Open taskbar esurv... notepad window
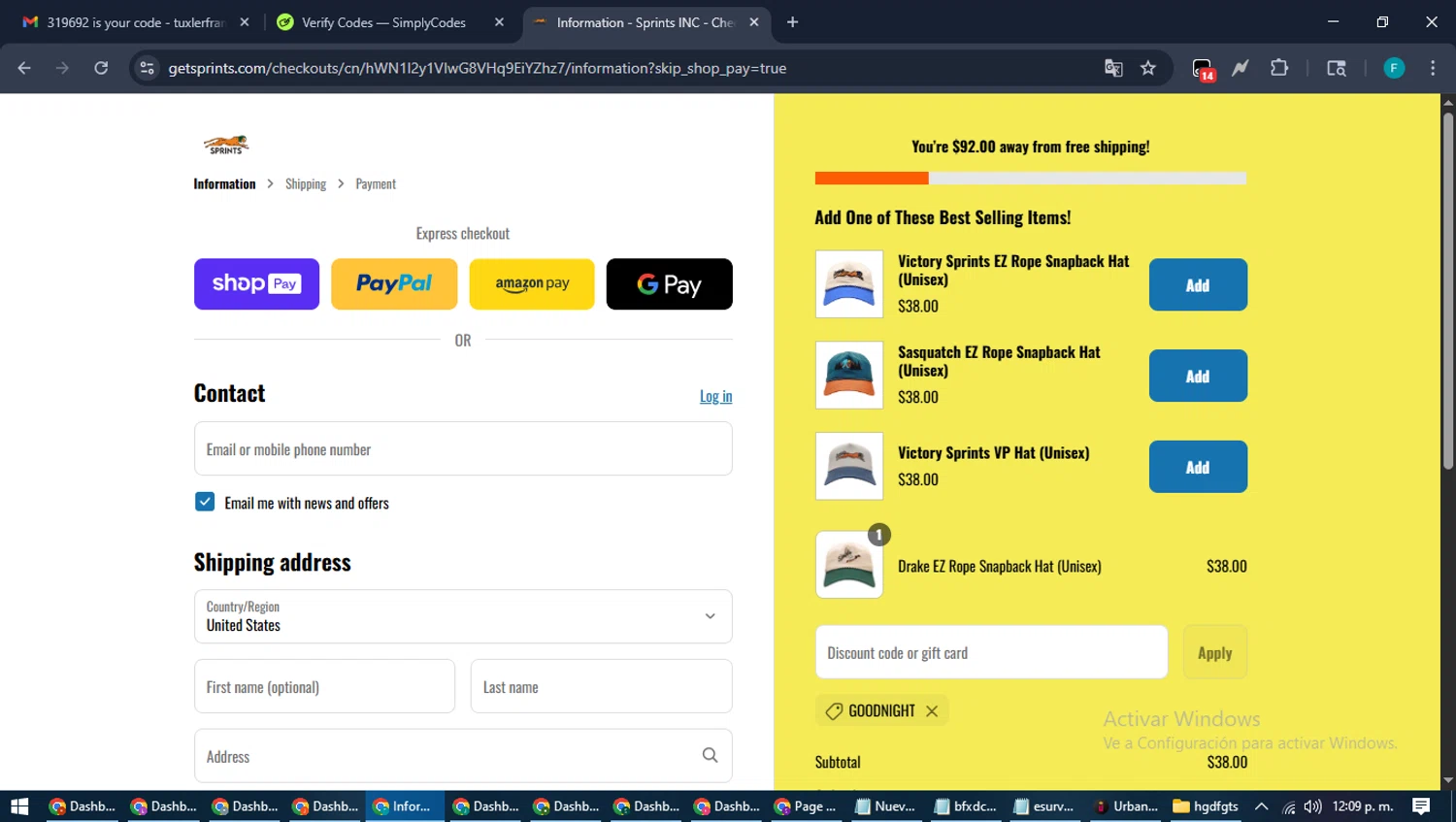This screenshot has width=1456, height=822. click(1044, 806)
